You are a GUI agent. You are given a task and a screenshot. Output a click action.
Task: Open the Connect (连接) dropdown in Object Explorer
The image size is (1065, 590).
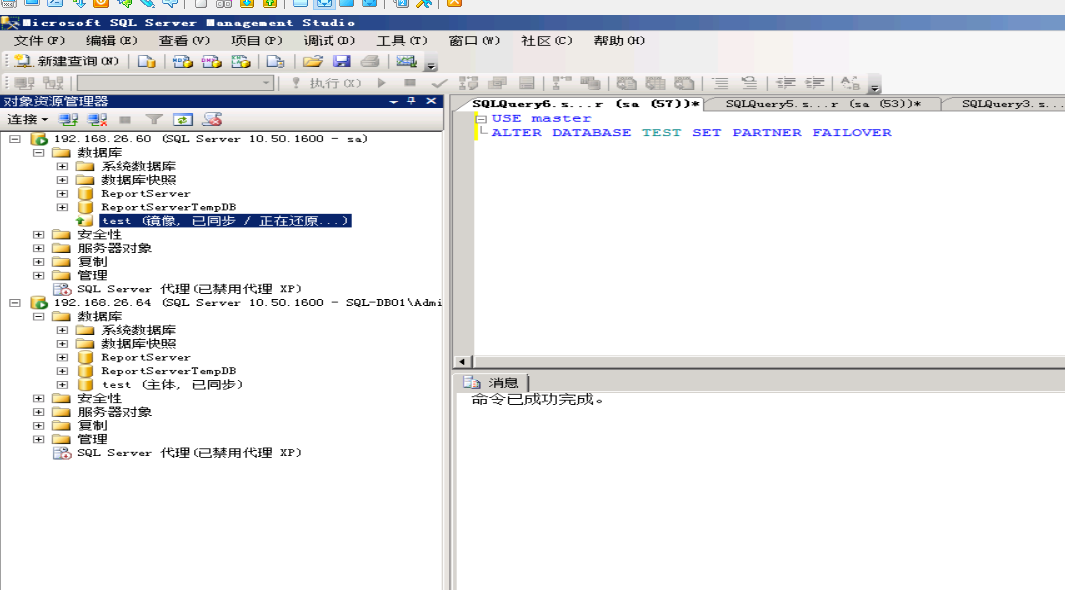[27, 119]
